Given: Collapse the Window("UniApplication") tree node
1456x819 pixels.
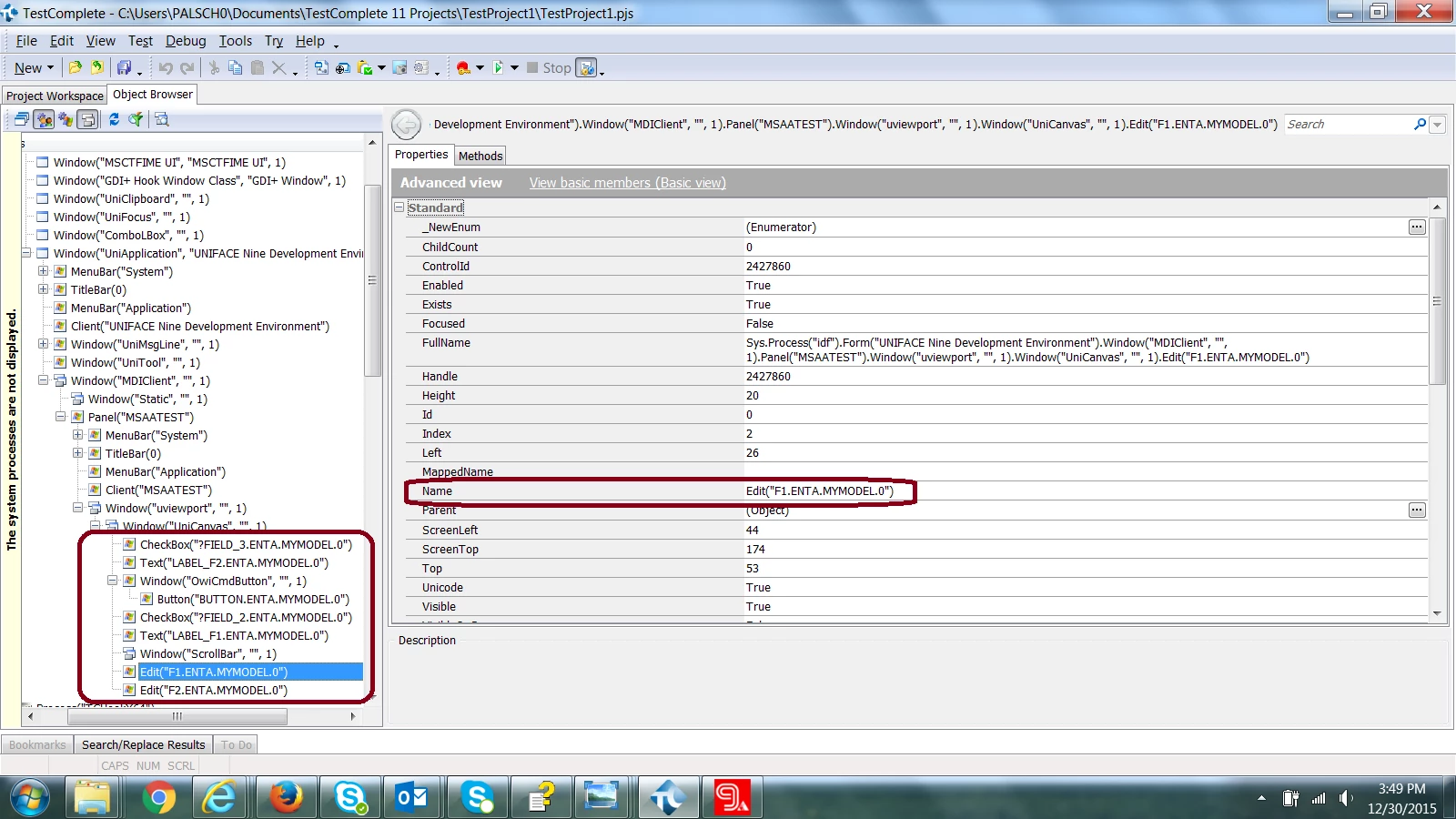Looking at the screenshot, I should coord(26,253).
